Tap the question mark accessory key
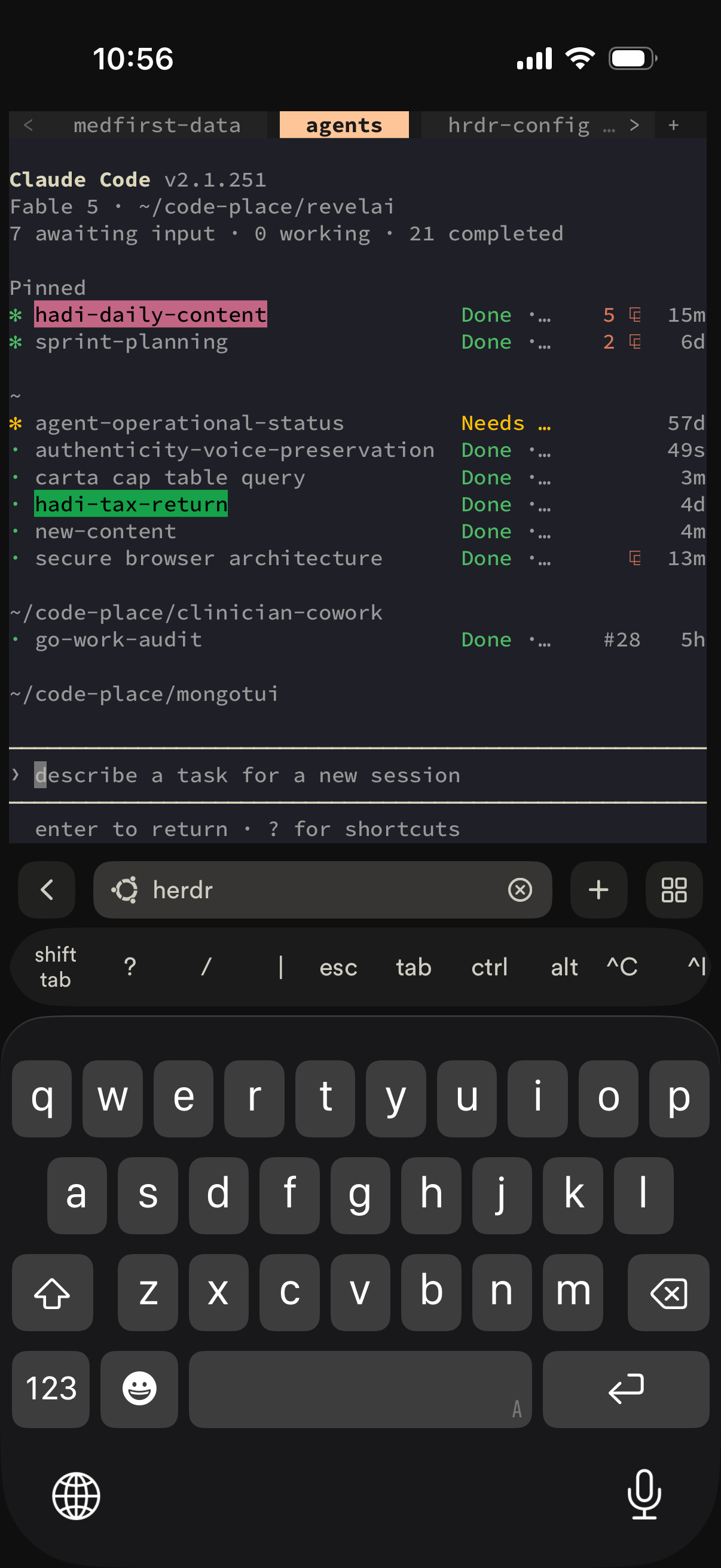This screenshot has width=721, height=1568. [130, 966]
